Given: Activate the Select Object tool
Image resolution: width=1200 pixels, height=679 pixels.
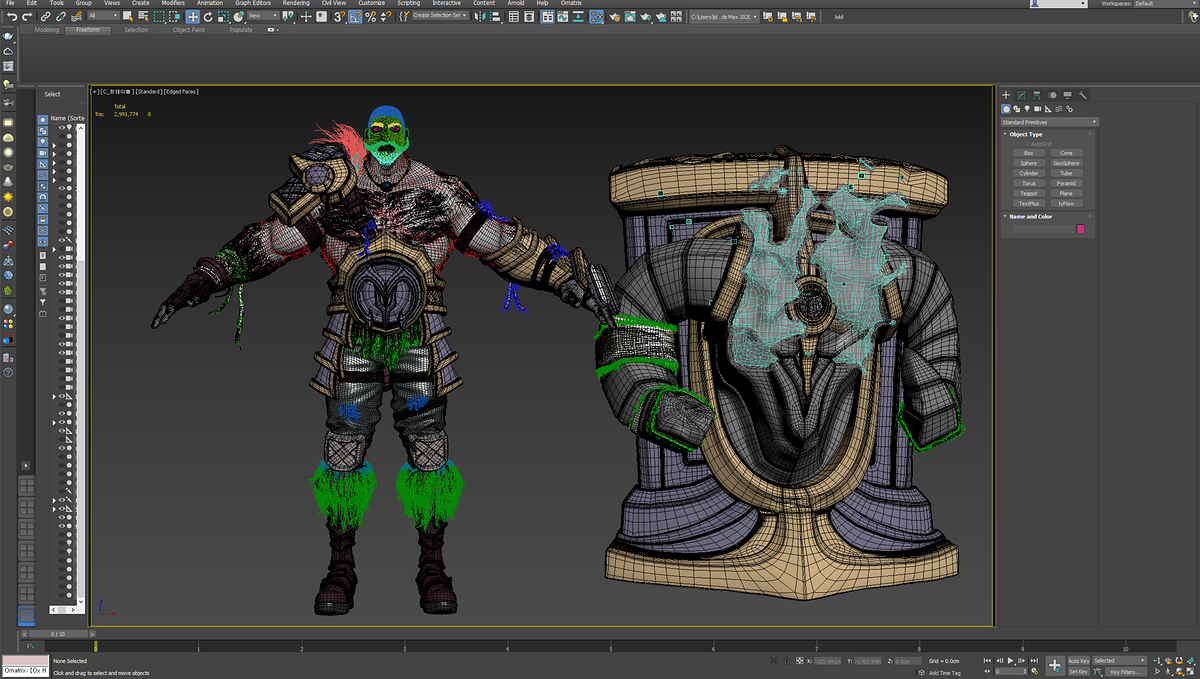Looking at the screenshot, I should (127, 16).
